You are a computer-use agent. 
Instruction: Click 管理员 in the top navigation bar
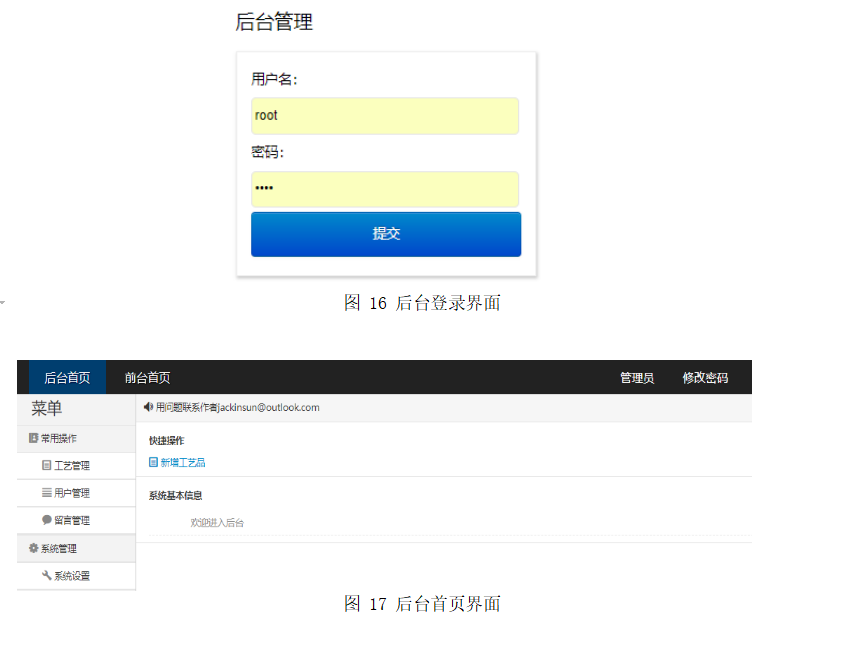point(636,377)
